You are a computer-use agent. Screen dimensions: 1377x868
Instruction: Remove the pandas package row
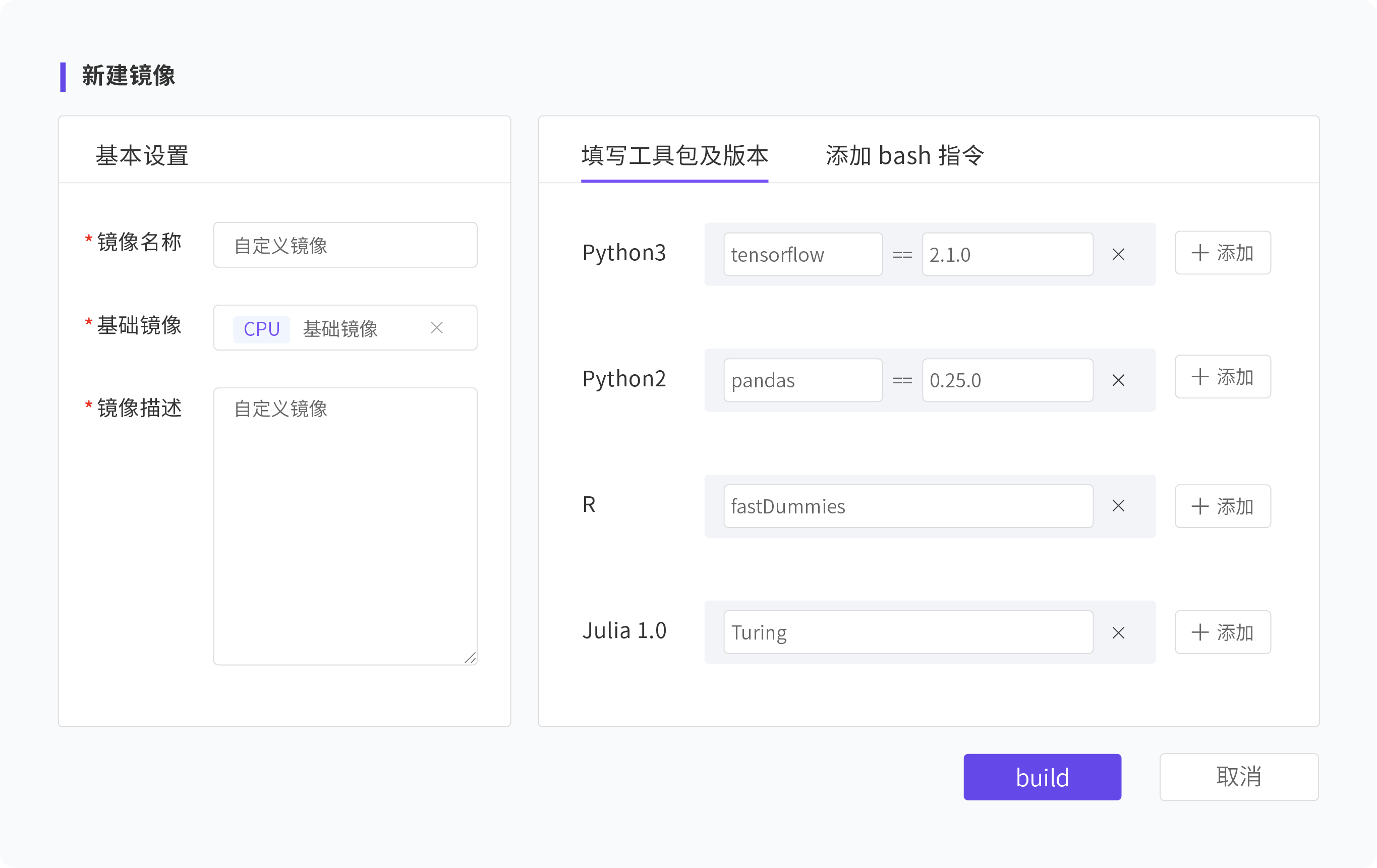[1118, 380]
